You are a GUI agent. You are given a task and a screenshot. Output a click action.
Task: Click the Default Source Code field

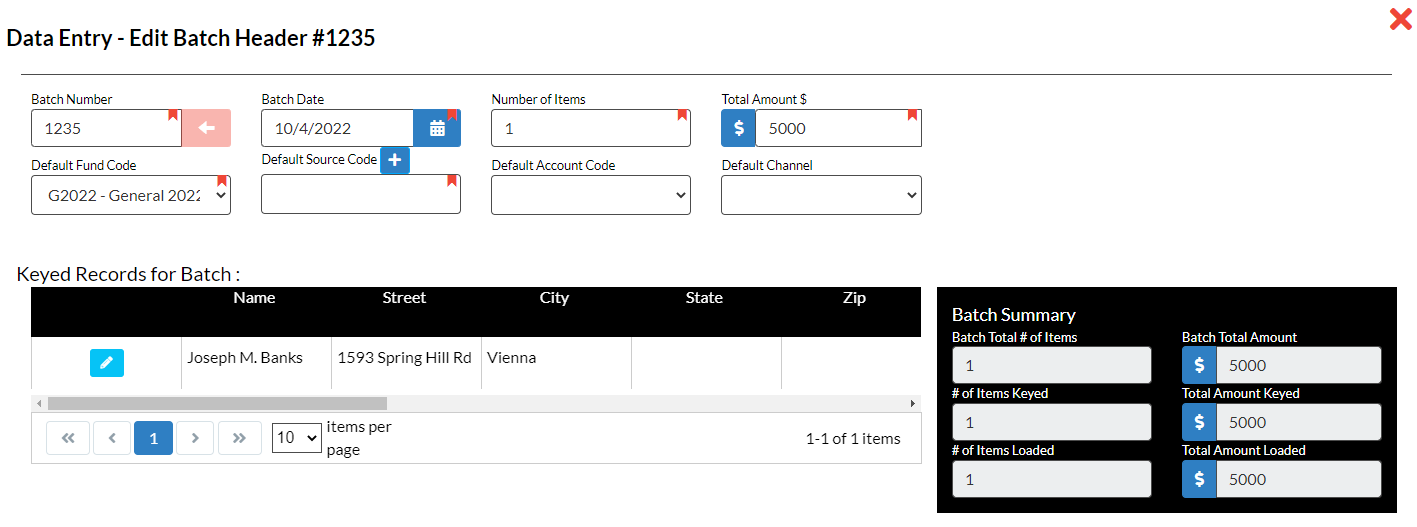pyautogui.click(x=361, y=194)
